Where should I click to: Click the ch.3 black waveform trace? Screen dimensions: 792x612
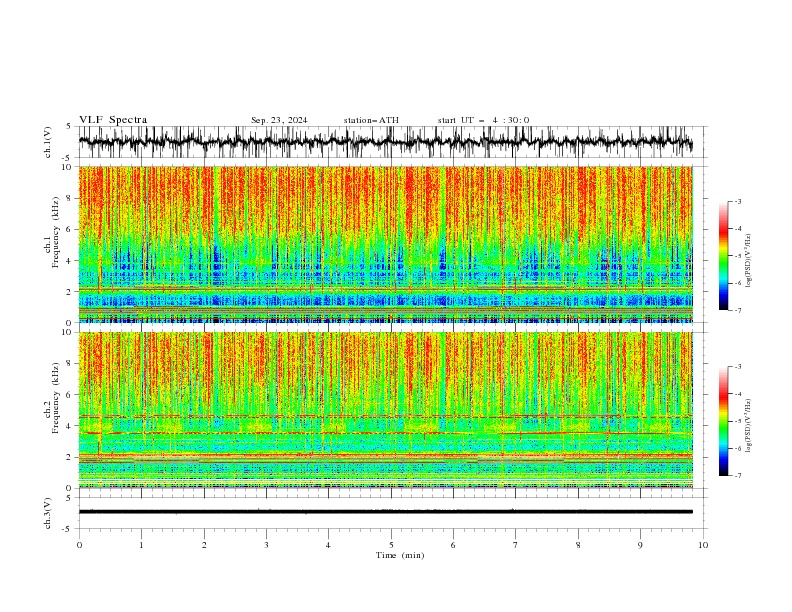click(x=385, y=512)
